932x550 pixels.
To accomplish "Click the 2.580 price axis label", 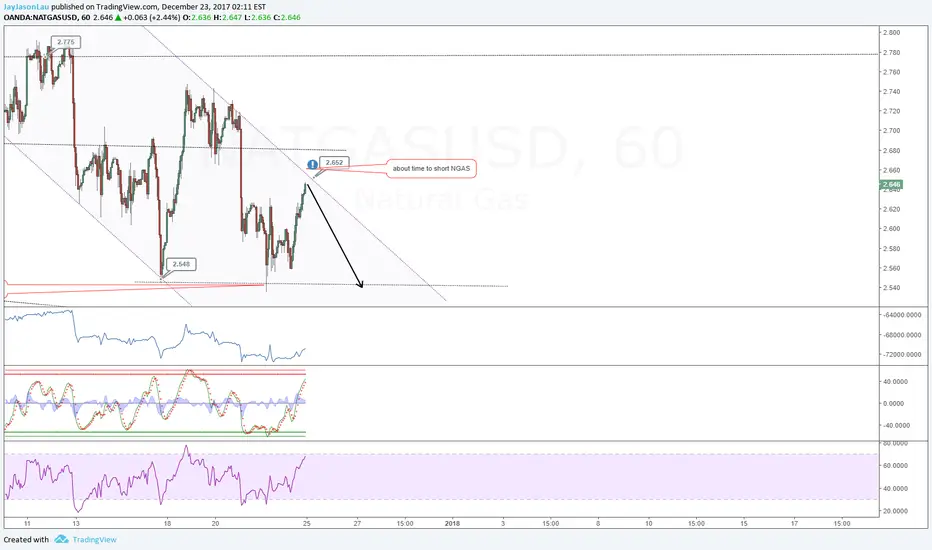I will (892, 249).
